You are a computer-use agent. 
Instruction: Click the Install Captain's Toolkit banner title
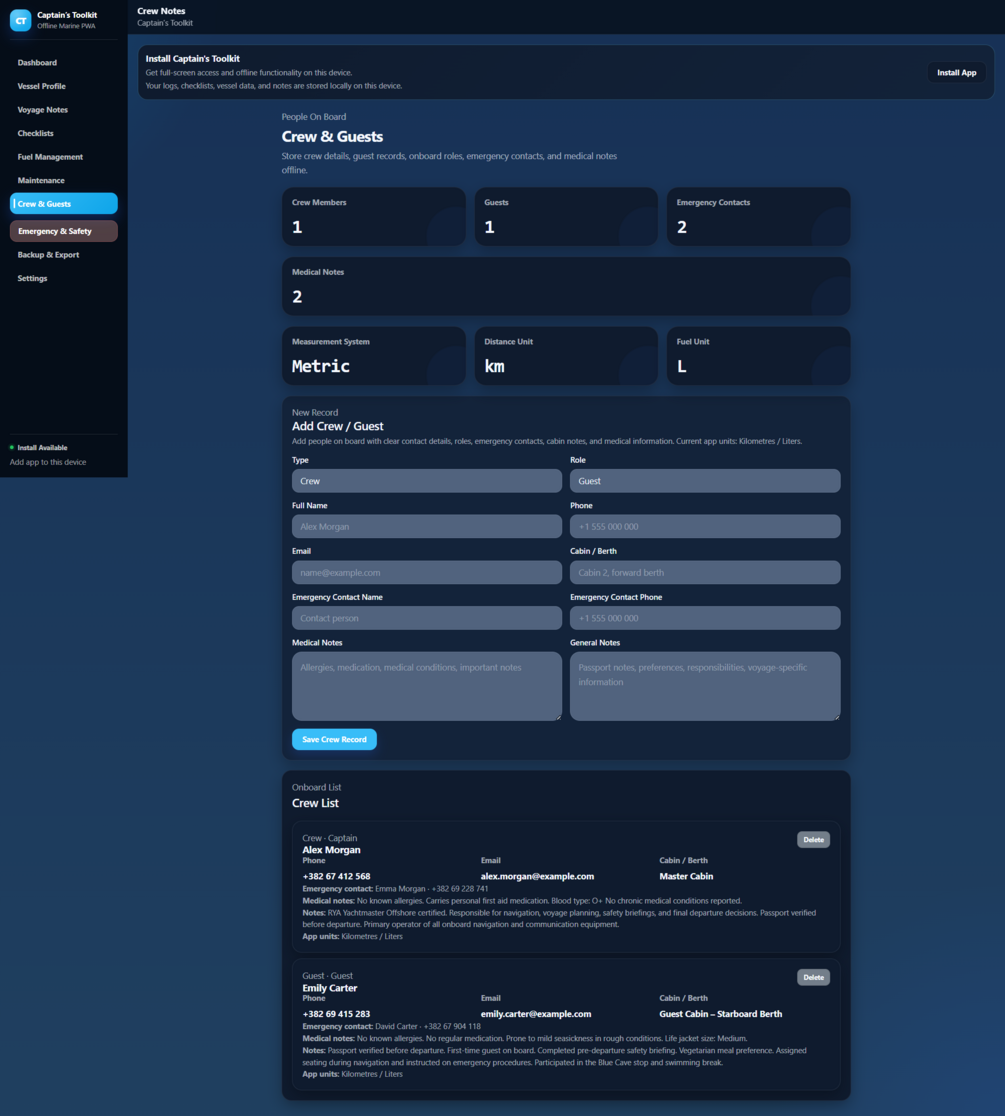tap(192, 58)
